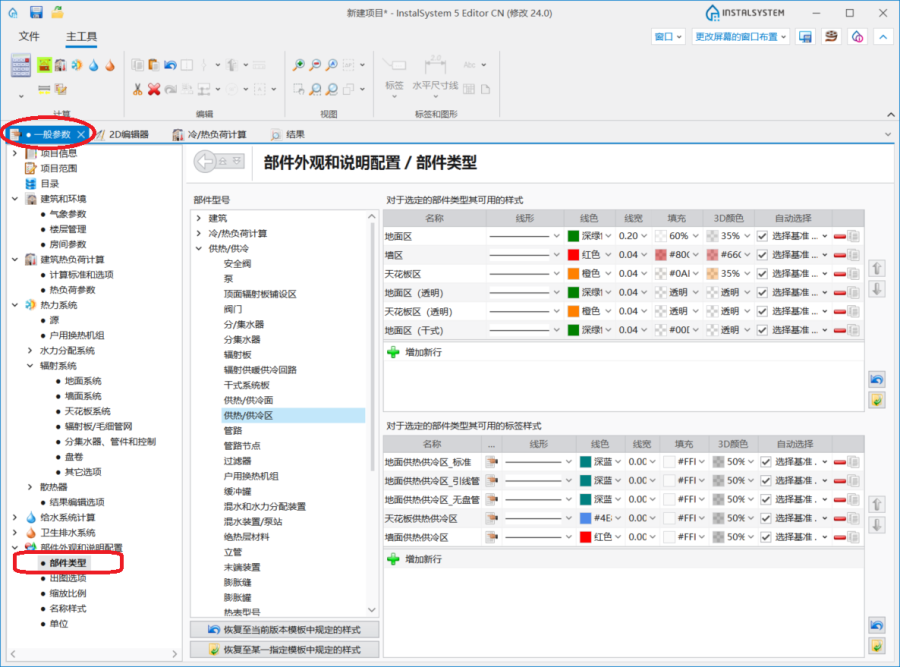Select 部件类型 in the left tree
This screenshot has height=667, width=900.
[68, 563]
